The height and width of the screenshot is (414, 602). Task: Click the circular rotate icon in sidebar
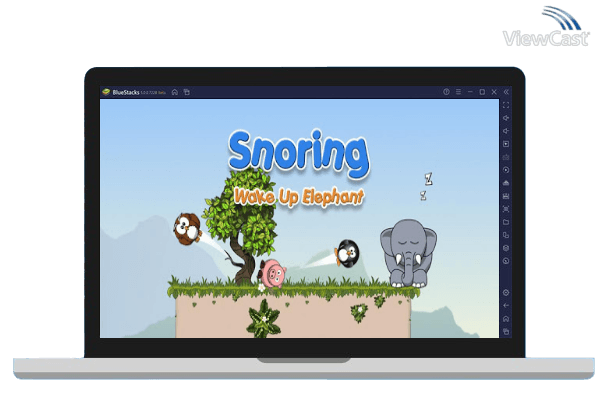pyautogui.click(x=506, y=261)
